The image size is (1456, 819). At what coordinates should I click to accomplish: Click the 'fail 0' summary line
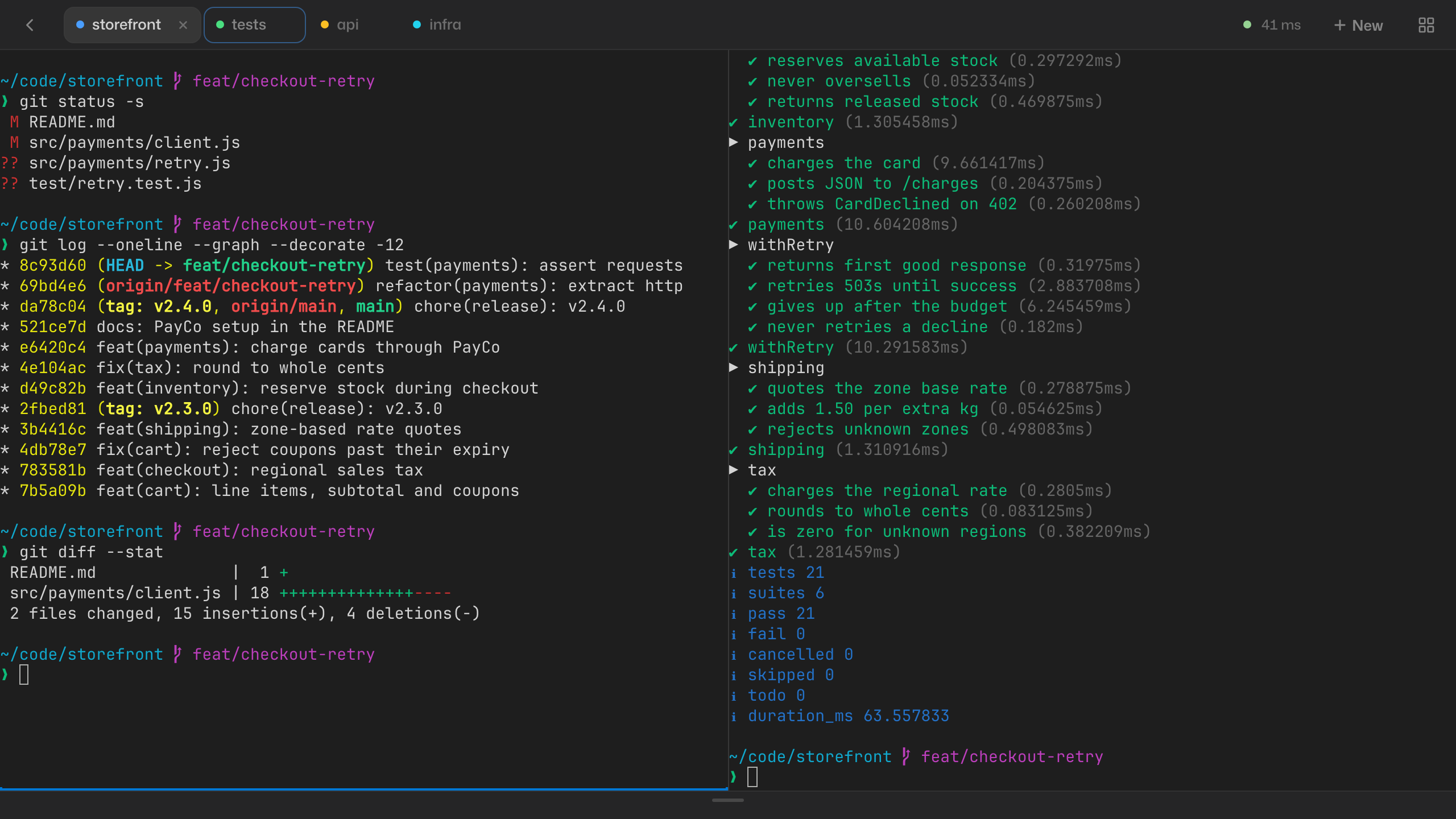776,634
